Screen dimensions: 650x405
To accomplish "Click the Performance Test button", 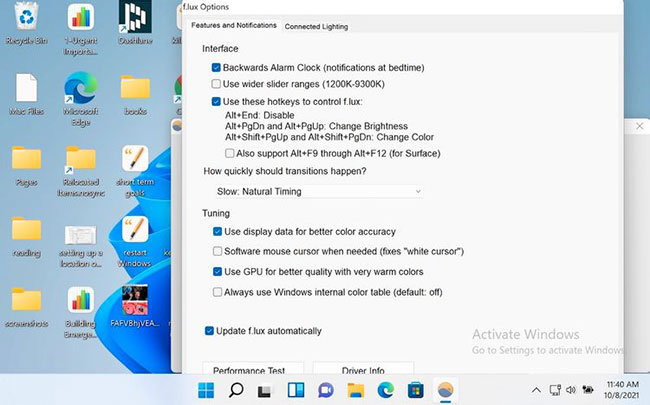I will pos(253,369).
